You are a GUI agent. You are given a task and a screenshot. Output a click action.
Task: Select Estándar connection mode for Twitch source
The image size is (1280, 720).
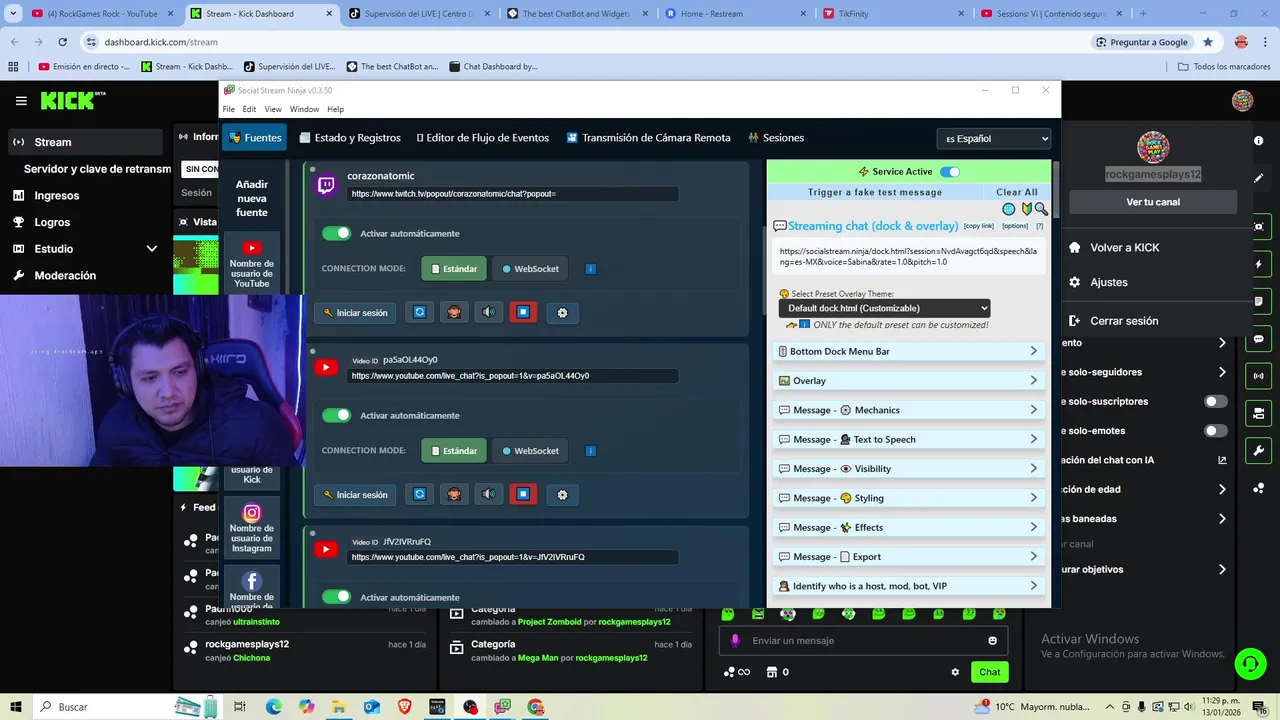pyautogui.click(x=454, y=269)
